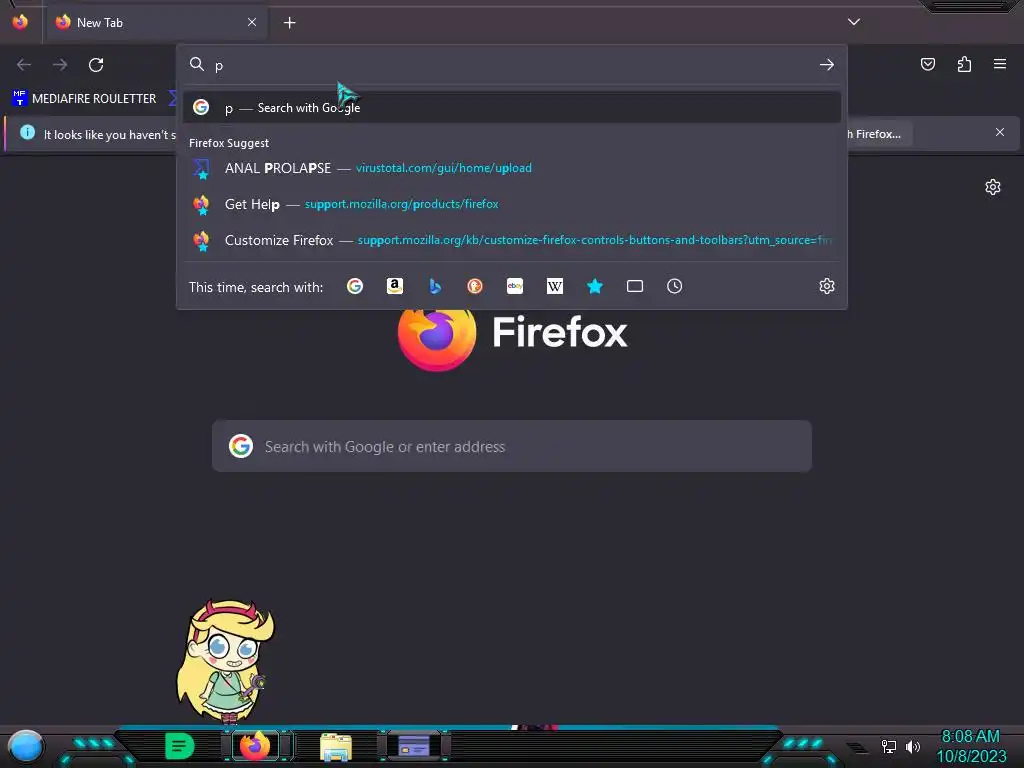1024x768 pixels.
Task: Search this time with Bing
Action: click(435, 286)
